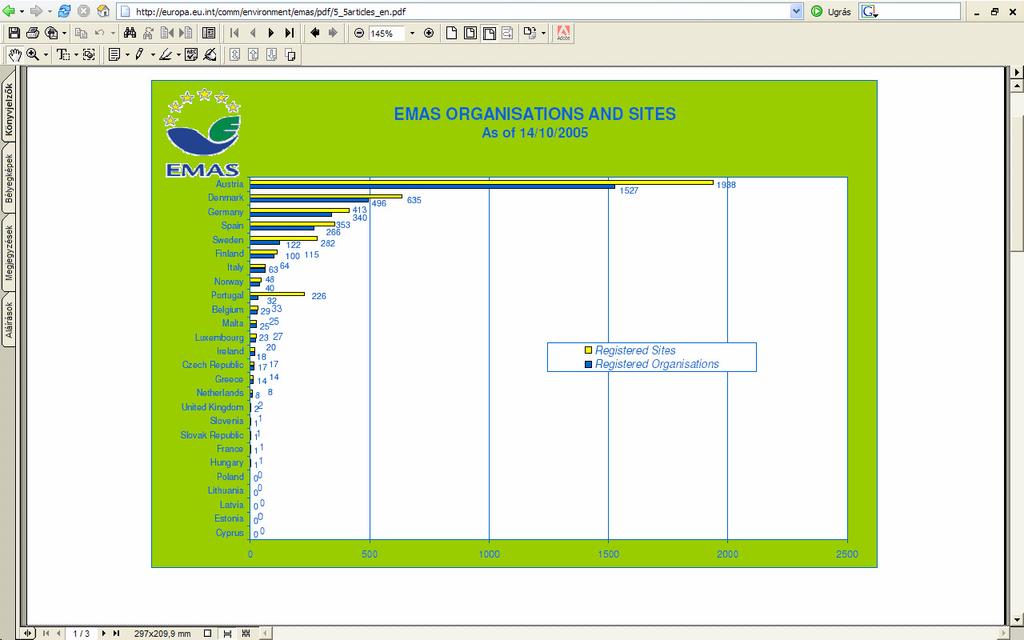The image size is (1024, 640).
Task: Click the yellow Registered Sites legend swatch
Action: click(x=588, y=350)
